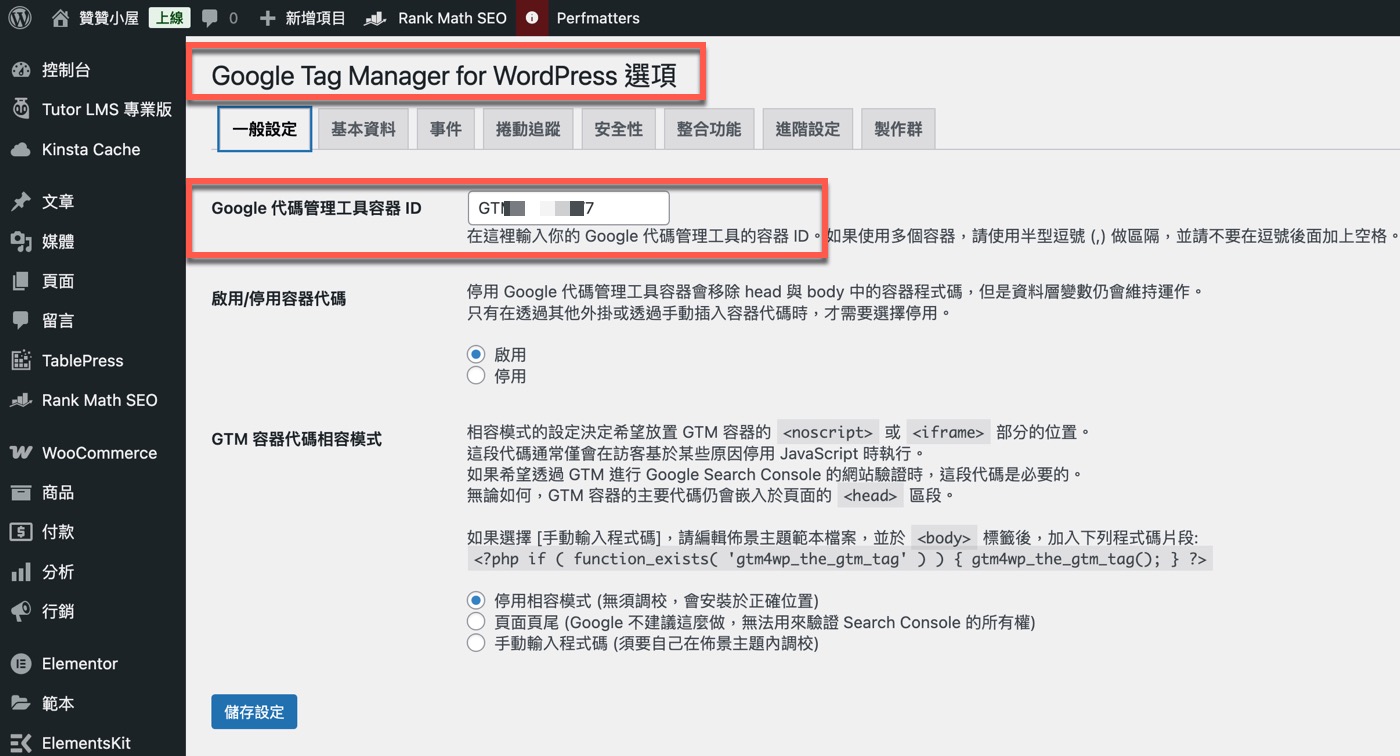The image size is (1400, 756).
Task: Click the 行銷 megaphone icon
Action: [x=21, y=611]
